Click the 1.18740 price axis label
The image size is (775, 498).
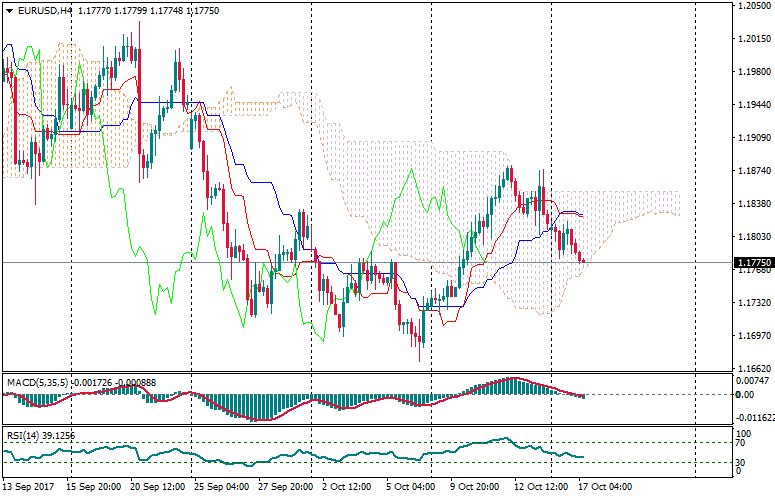[752, 171]
